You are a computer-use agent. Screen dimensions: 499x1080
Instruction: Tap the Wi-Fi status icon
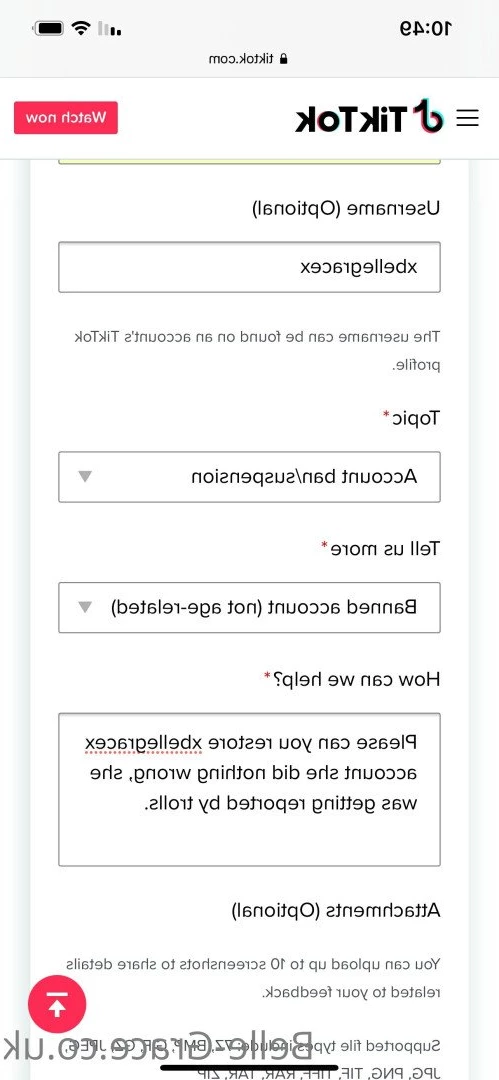pos(82,28)
